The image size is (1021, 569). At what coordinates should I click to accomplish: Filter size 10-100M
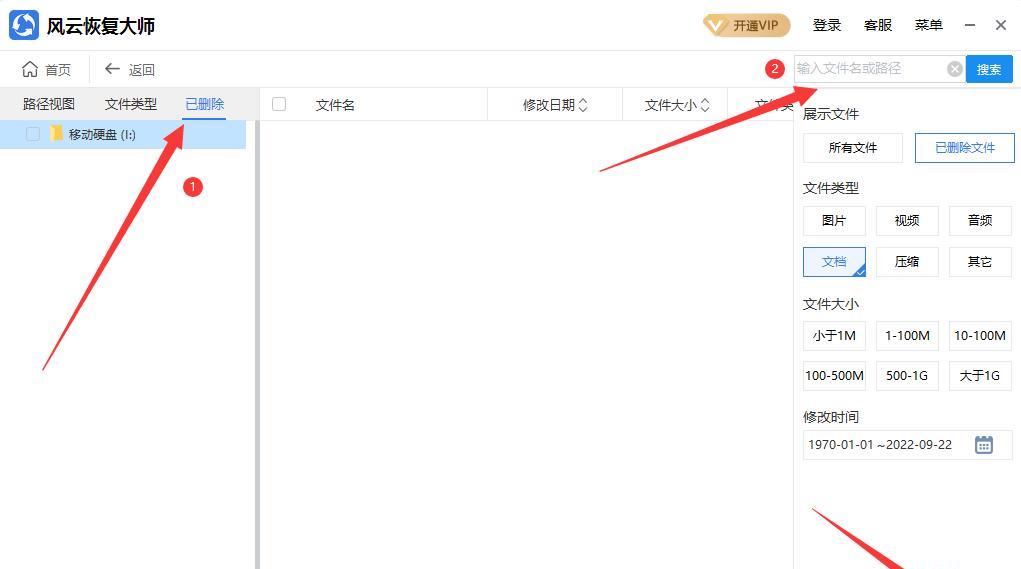point(980,336)
